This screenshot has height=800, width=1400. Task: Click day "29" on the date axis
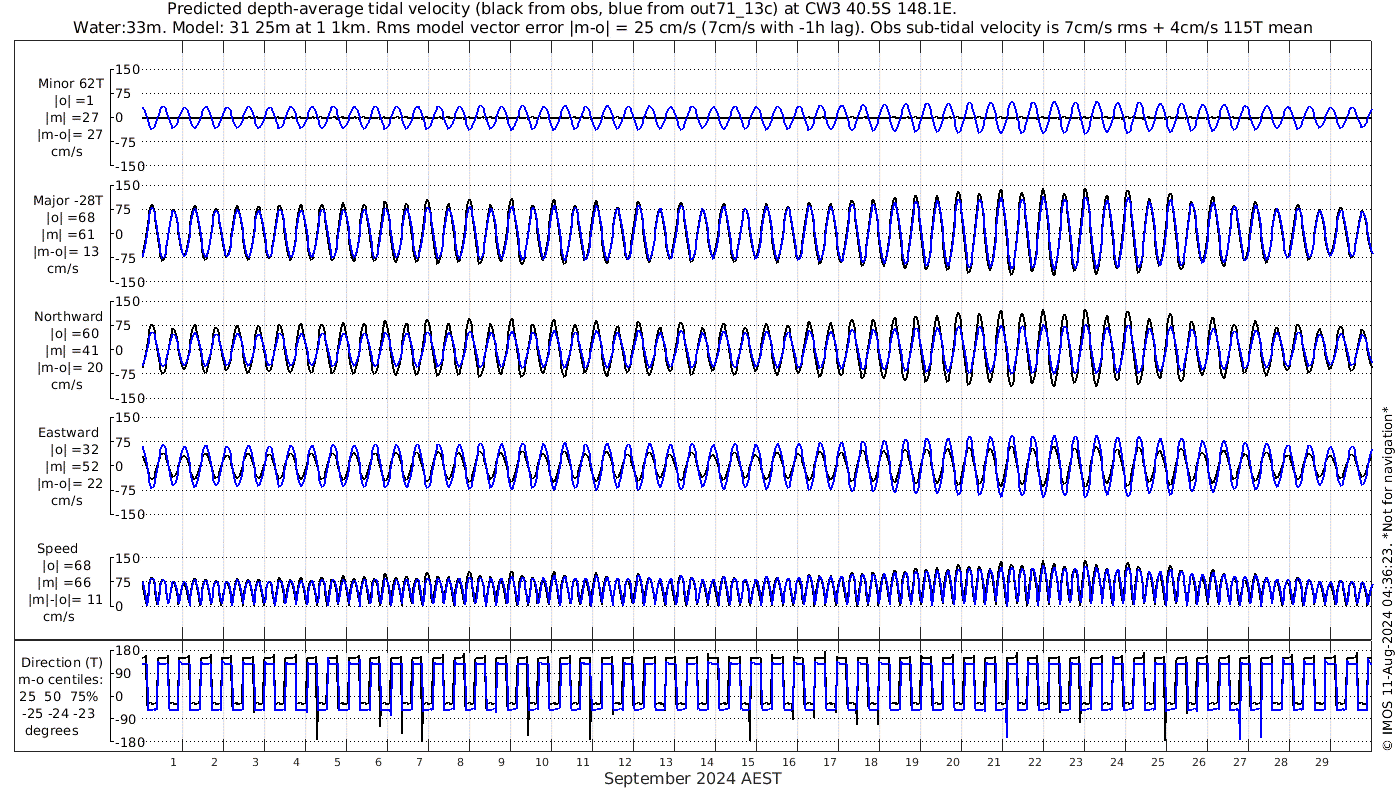1321,762
